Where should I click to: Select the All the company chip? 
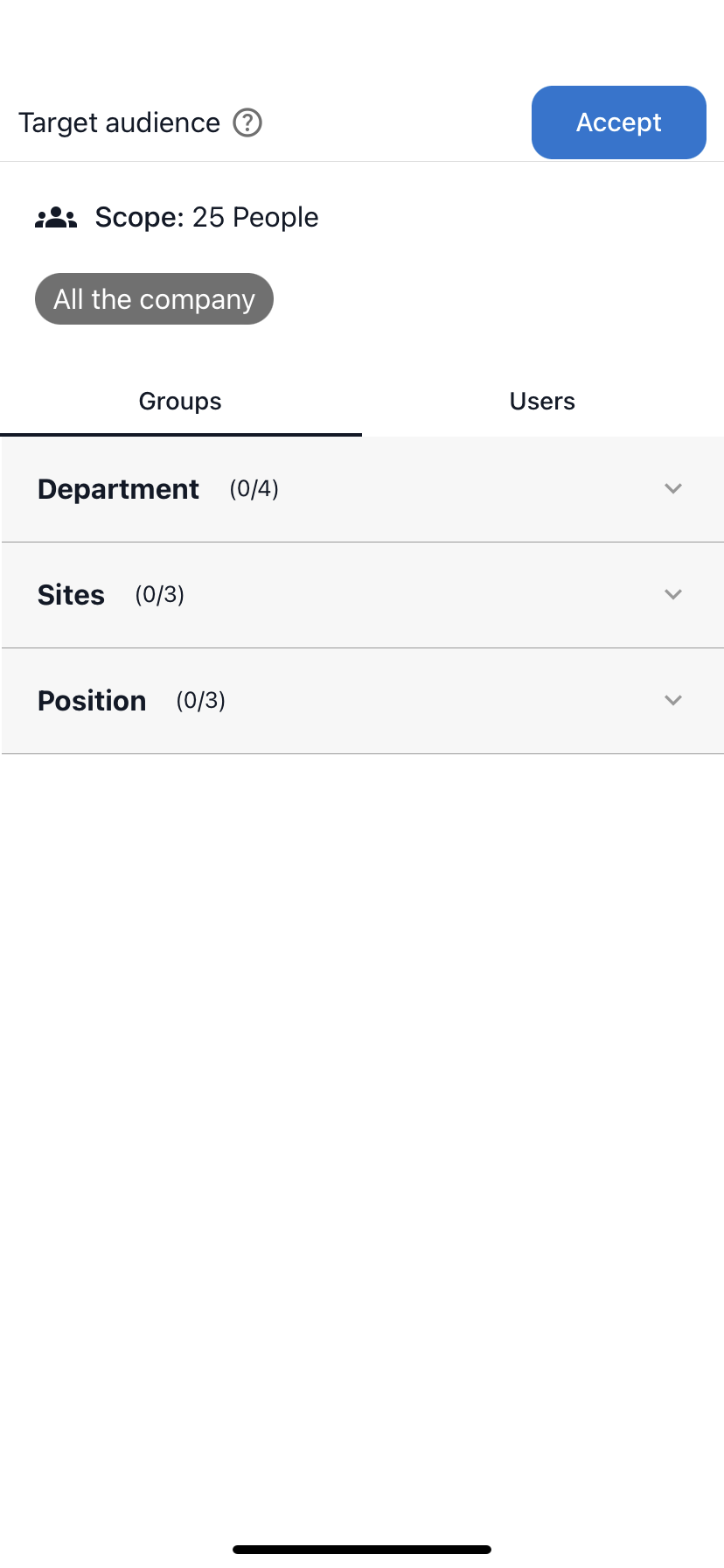point(154,299)
